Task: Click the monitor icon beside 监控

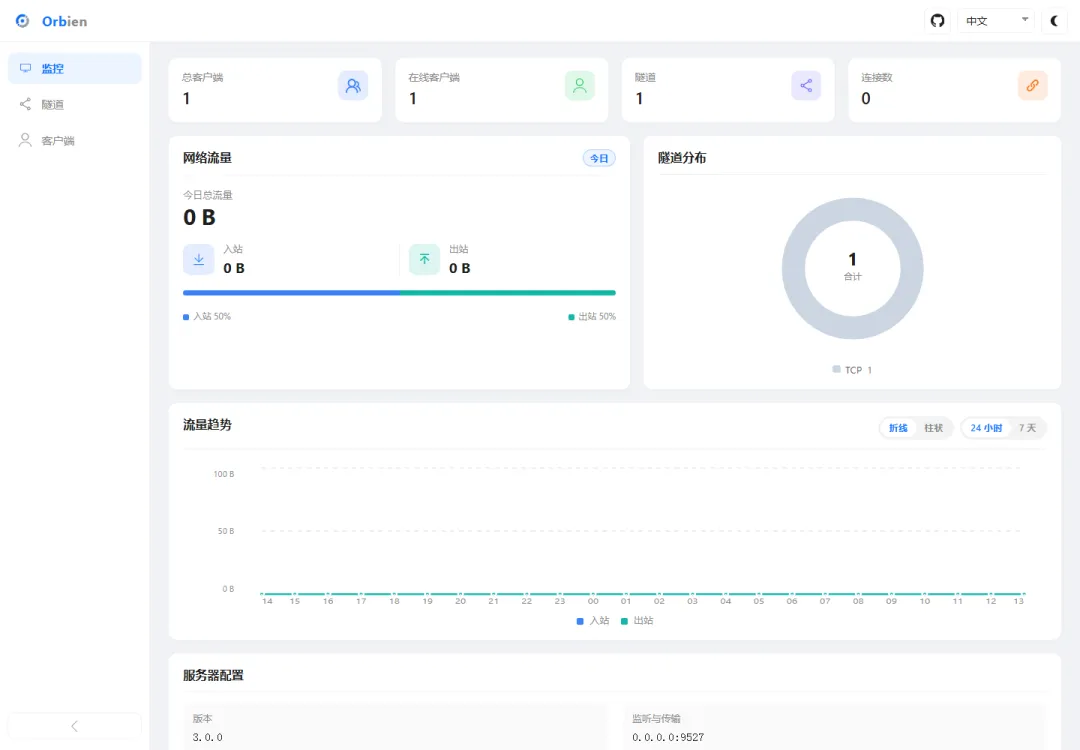Action: click(25, 68)
